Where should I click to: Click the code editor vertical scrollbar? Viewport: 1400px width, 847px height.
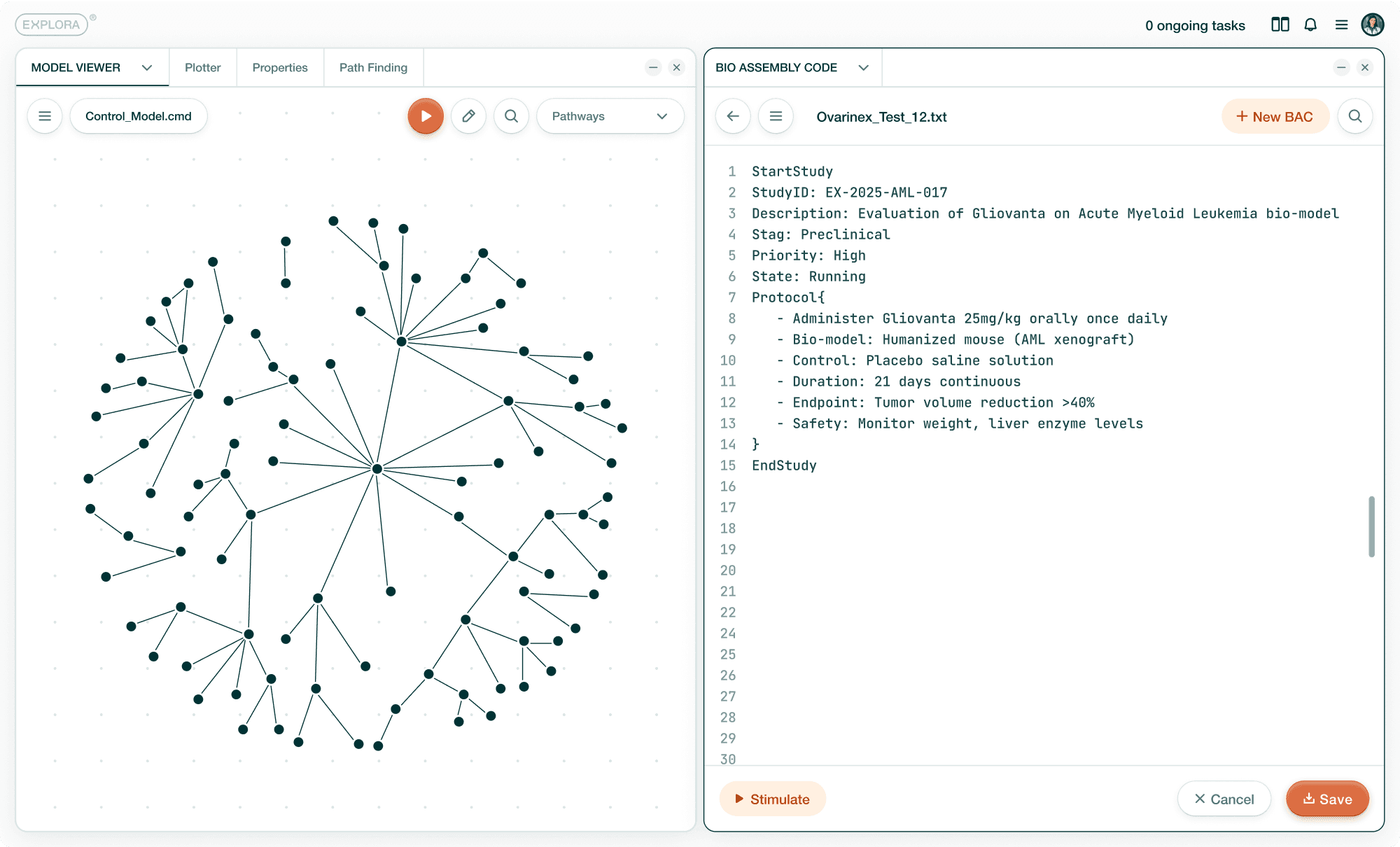coord(1371,526)
